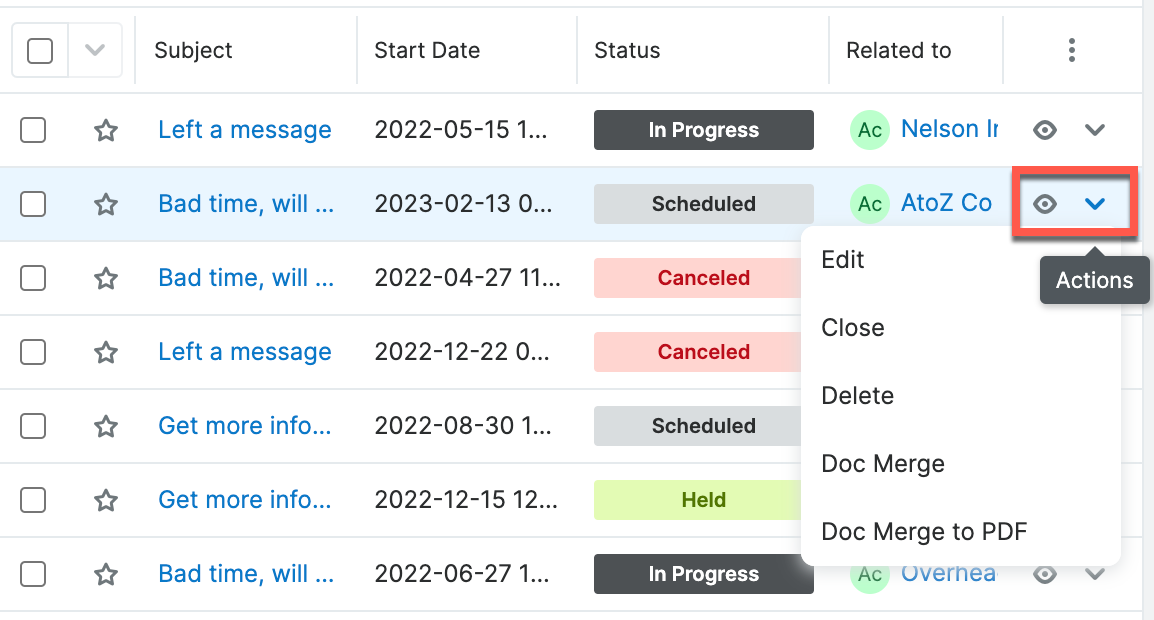Choose Edit from the Actions menu
Viewport: 1154px width, 620px height.
(x=842, y=259)
